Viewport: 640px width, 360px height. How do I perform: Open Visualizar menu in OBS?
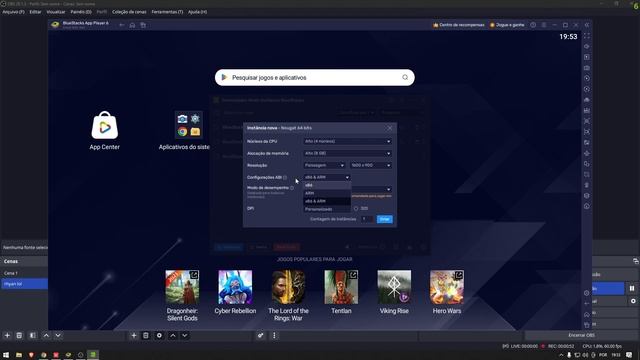pyautogui.click(x=56, y=12)
